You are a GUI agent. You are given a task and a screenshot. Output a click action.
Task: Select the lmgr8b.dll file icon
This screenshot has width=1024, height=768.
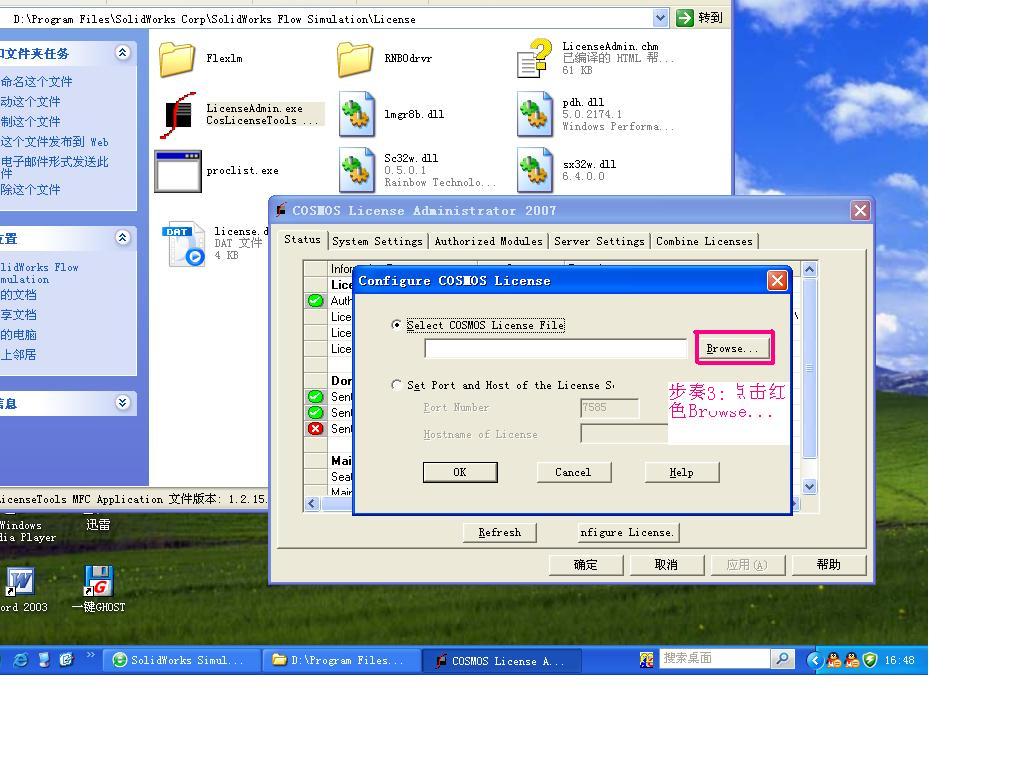[x=357, y=114]
